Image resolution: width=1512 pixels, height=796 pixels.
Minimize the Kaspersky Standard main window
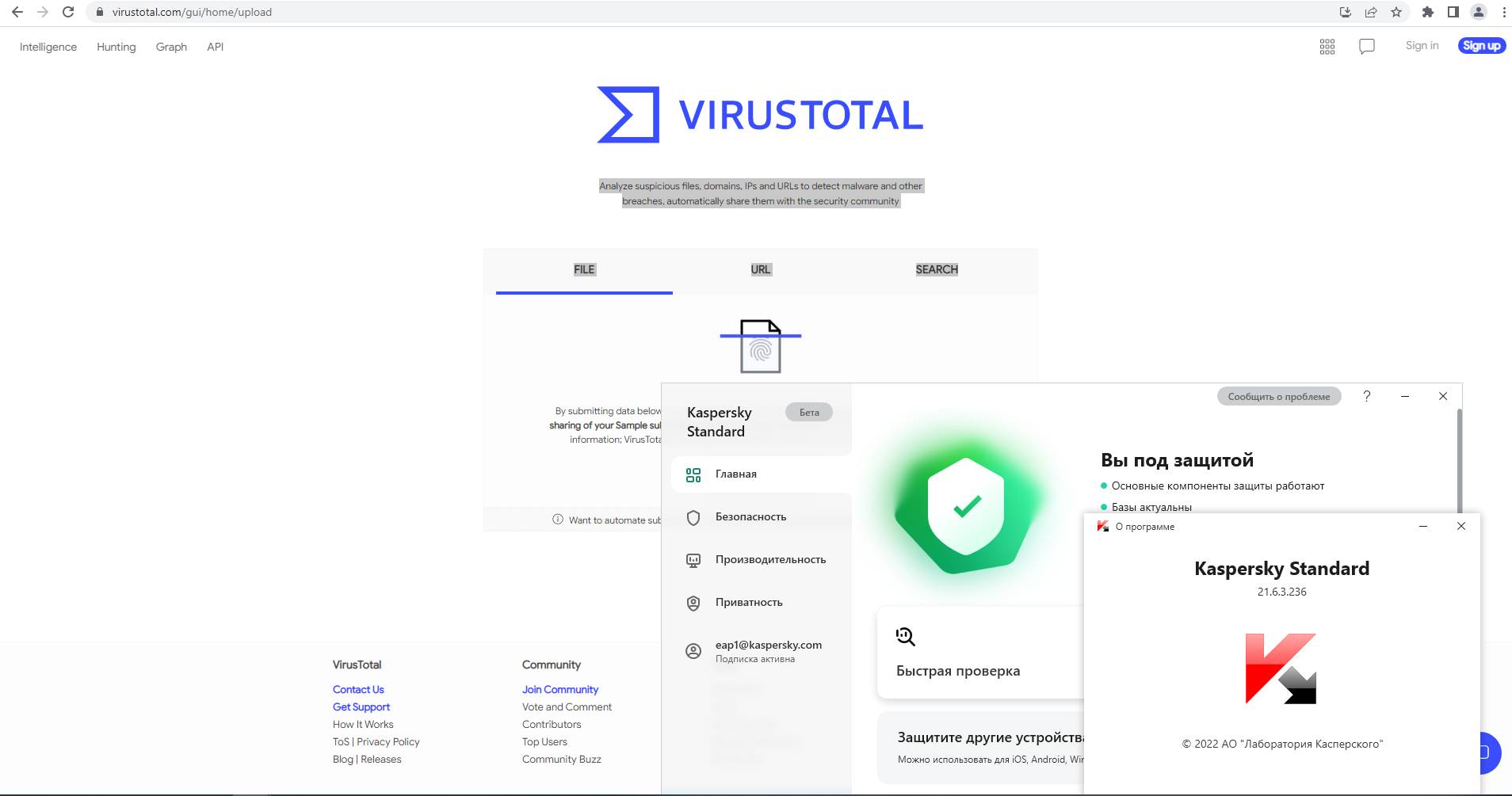coord(1405,396)
